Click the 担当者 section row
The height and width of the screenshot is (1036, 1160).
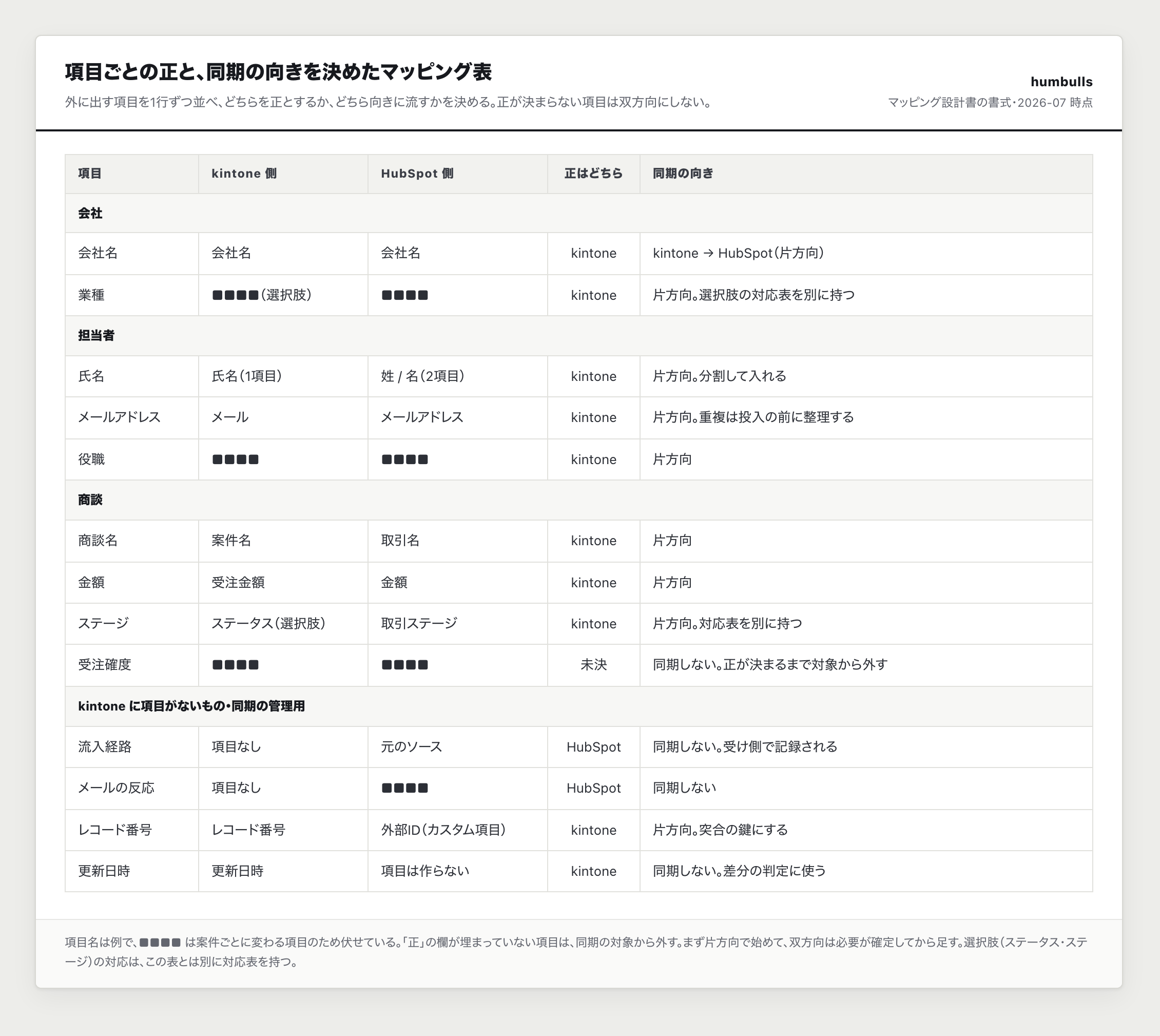[x=579, y=336]
